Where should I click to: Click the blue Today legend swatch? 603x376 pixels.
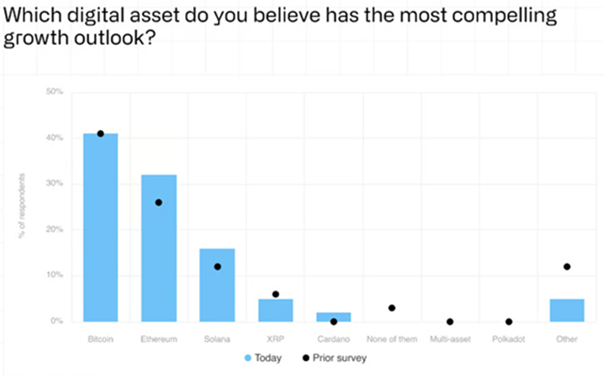point(248,358)
